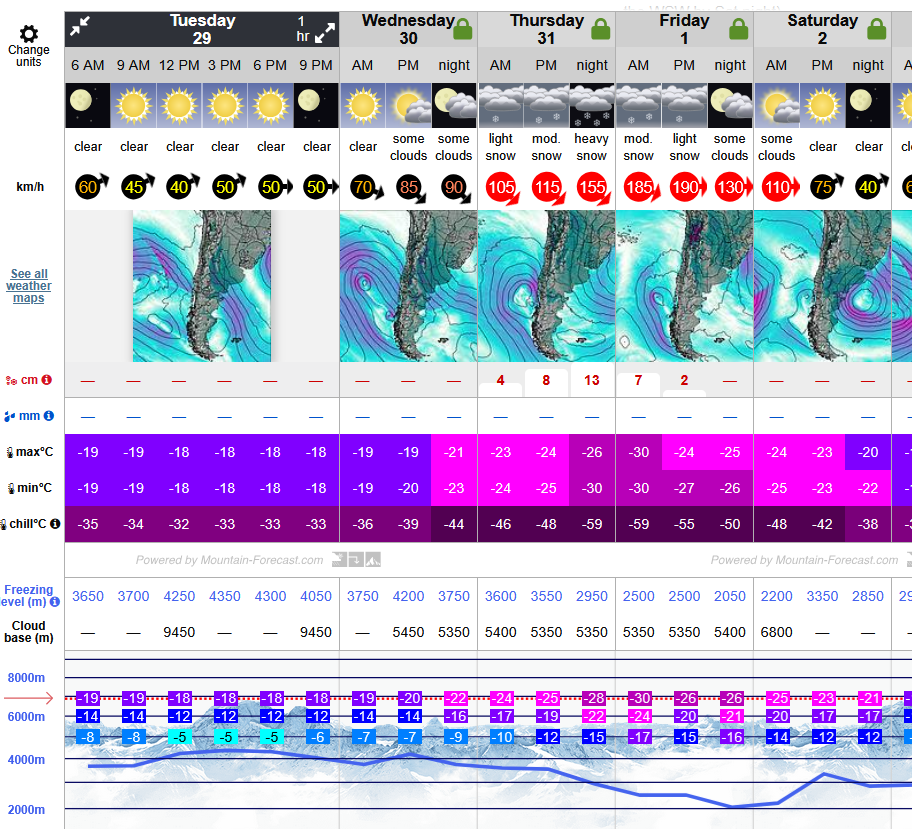Unlock Wednesday 30 detailed forecast
Viewport: 912px width, 829px height.
pos(462,29)
